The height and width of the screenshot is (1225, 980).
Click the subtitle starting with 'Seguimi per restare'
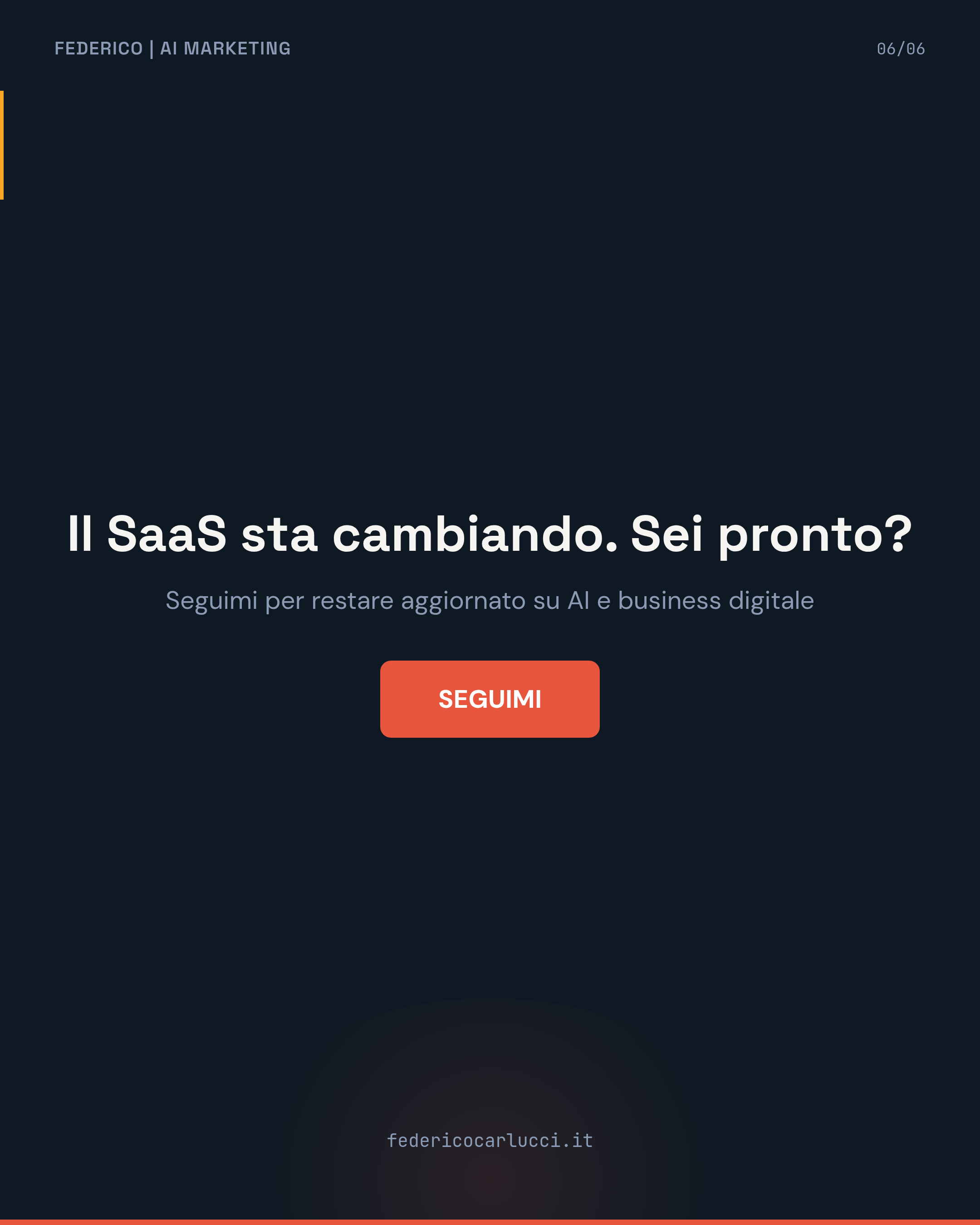(490, 601)
